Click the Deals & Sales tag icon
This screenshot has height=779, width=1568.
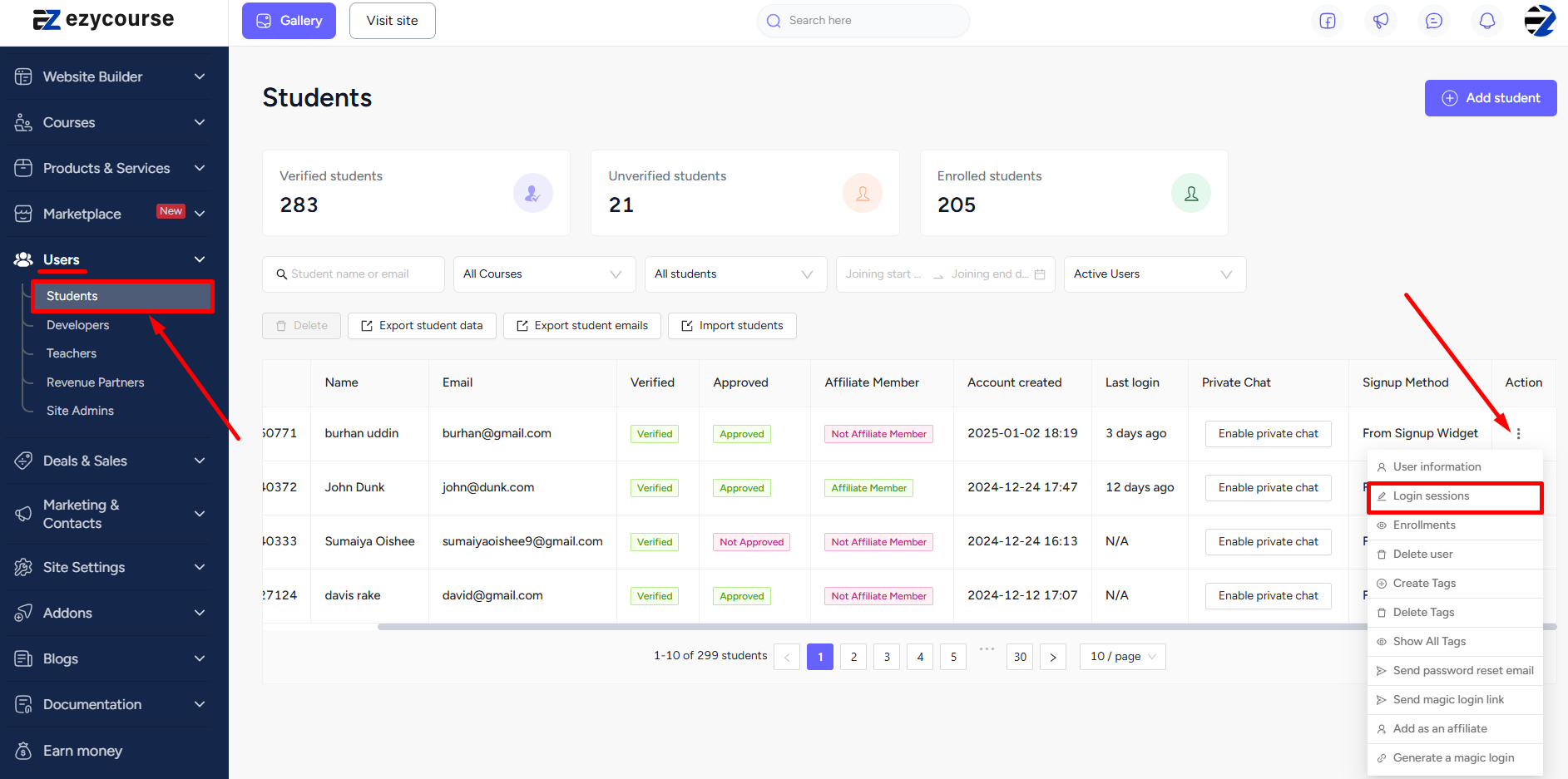click(23, 461)
